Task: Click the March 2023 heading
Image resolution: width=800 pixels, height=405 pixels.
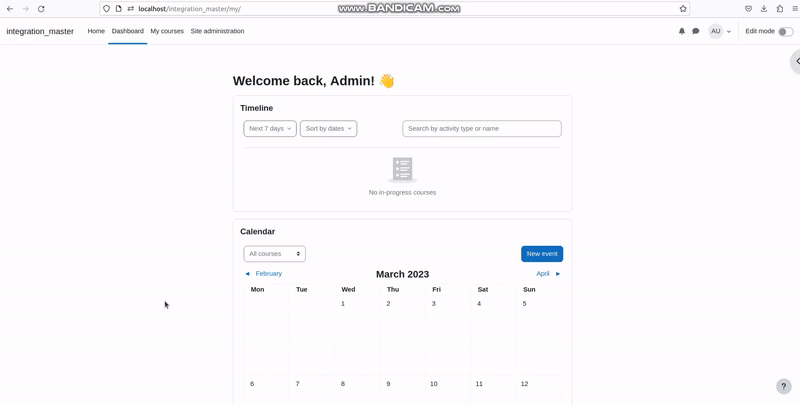Action: click(403, 274)
